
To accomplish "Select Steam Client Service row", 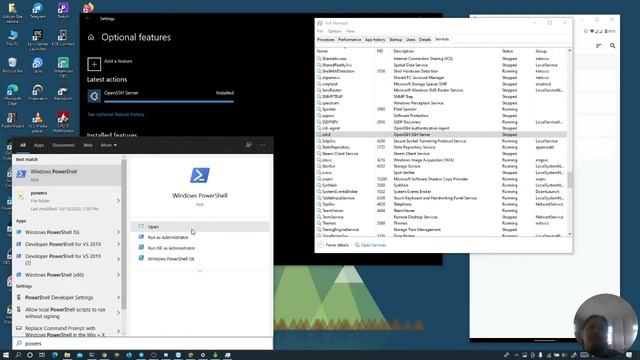I will (x=441, y=153).
